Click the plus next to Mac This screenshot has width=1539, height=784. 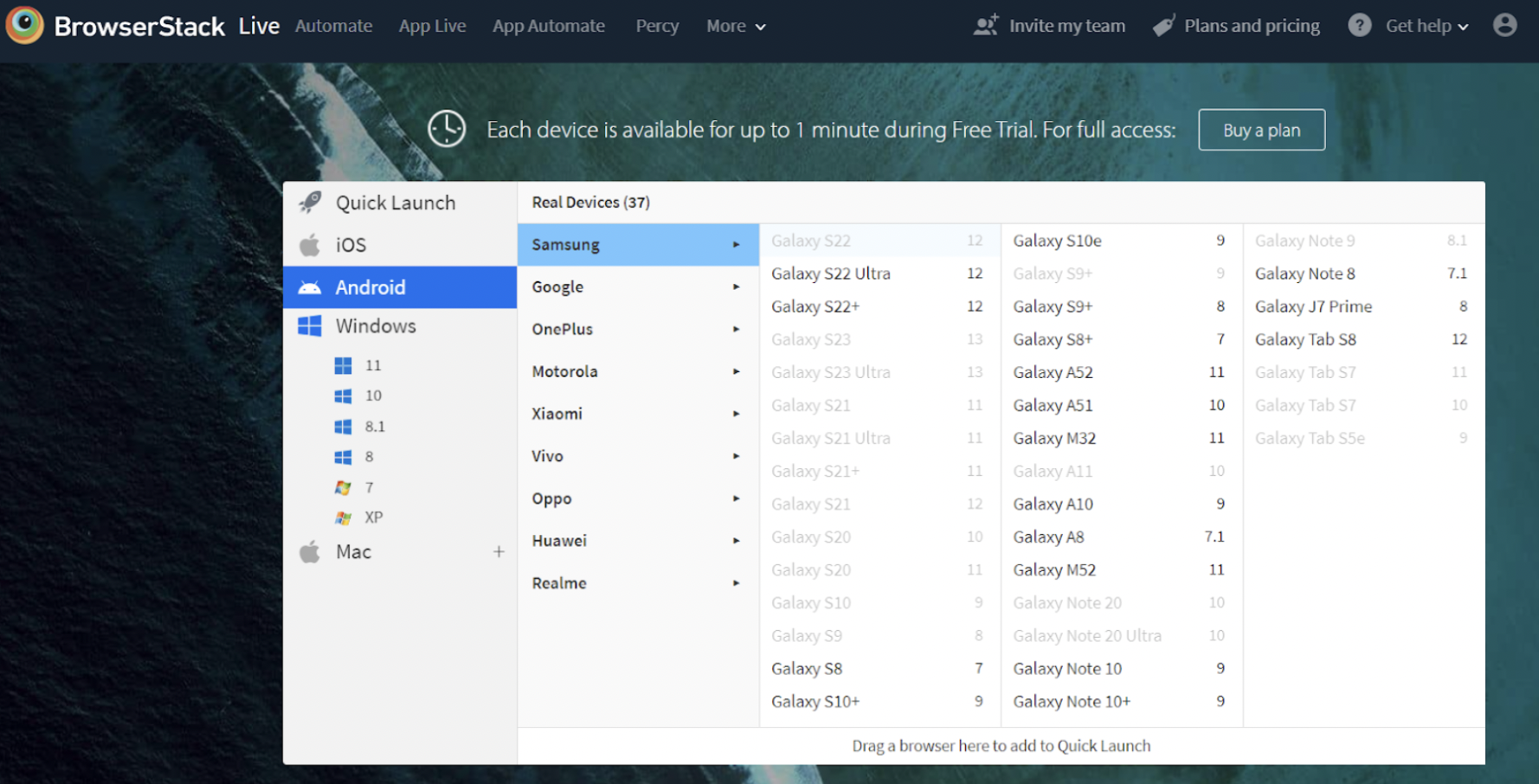point(500,551)
